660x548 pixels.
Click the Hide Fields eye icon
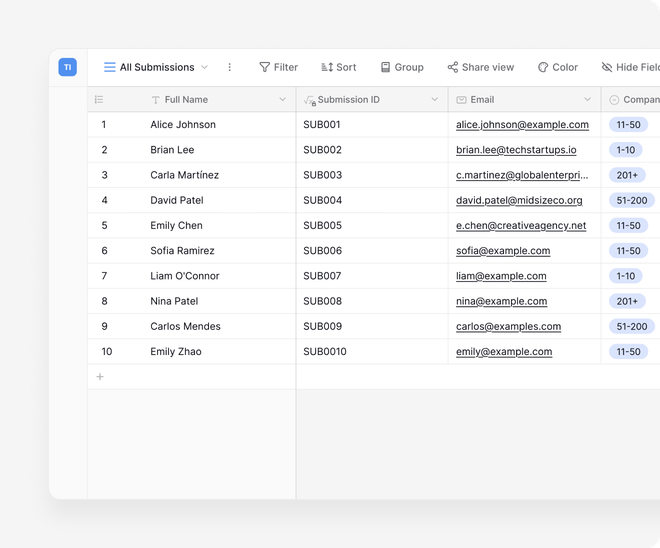pos(607,67)
